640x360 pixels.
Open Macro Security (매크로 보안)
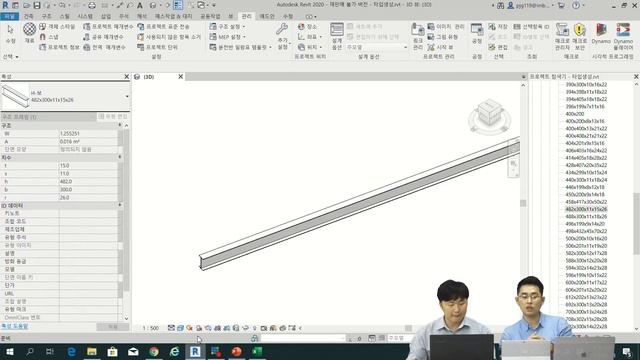(580, 36)
